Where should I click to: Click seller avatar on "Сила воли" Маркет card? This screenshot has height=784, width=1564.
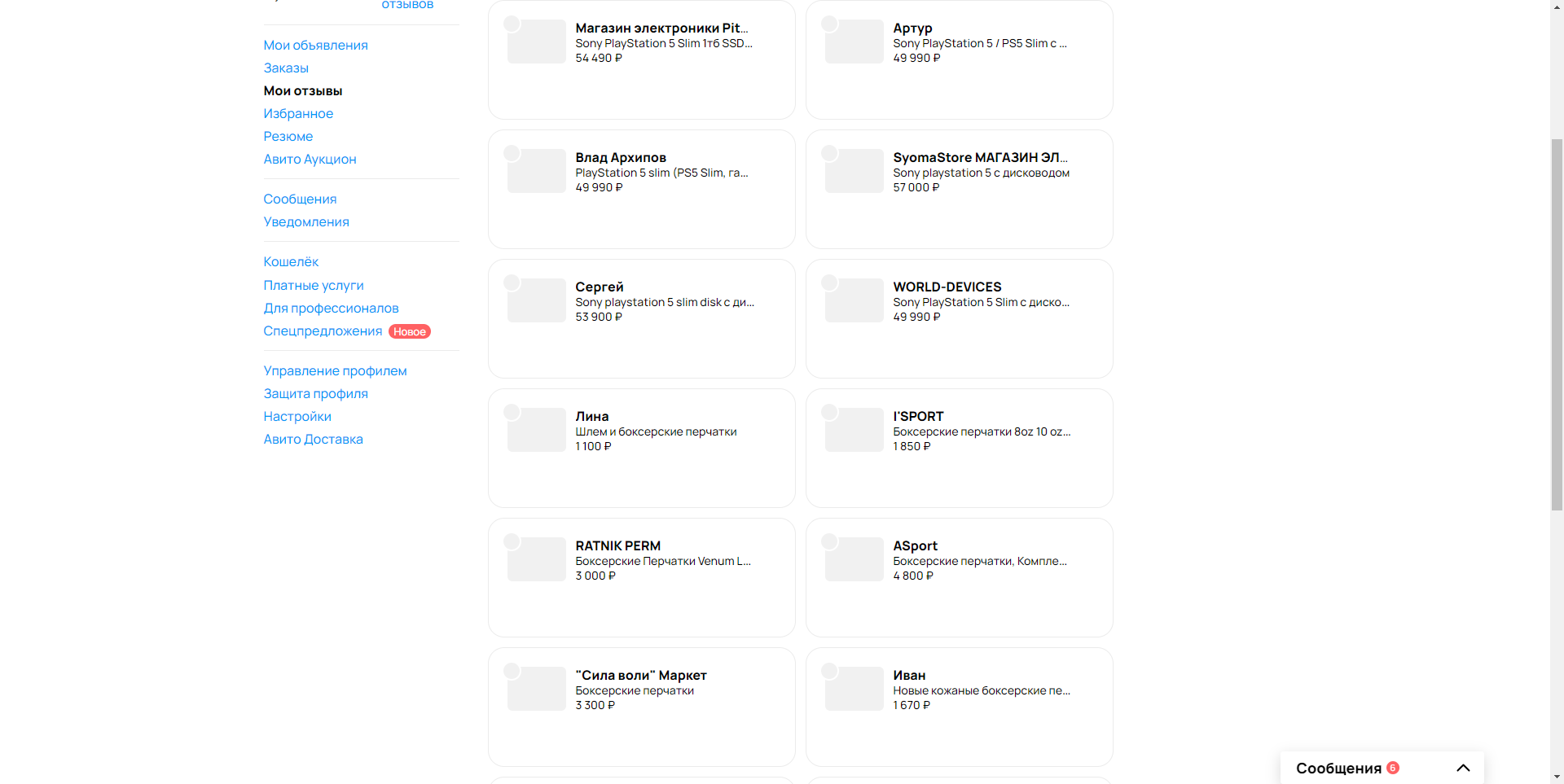pyautogui.click(x=512, y=671)
